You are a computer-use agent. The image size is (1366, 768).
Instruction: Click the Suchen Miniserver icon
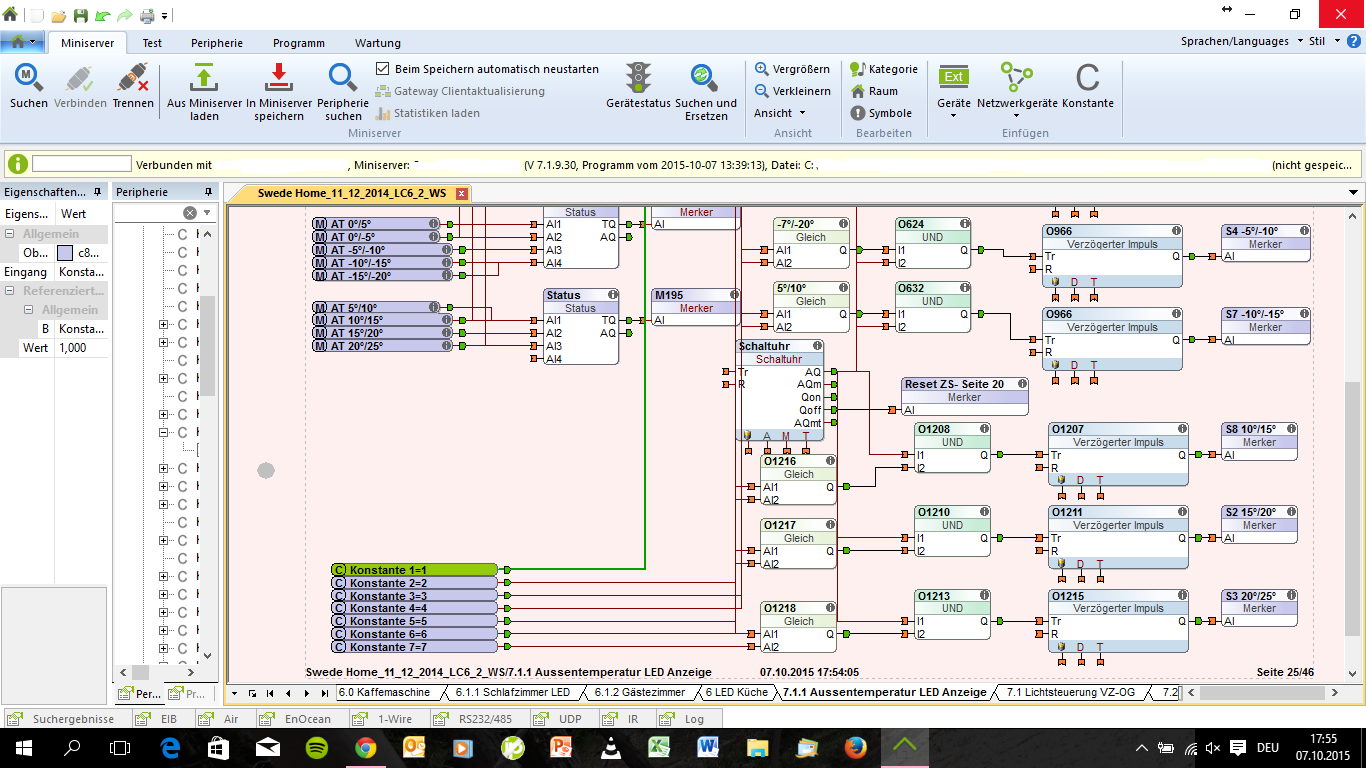click(28, 79)
